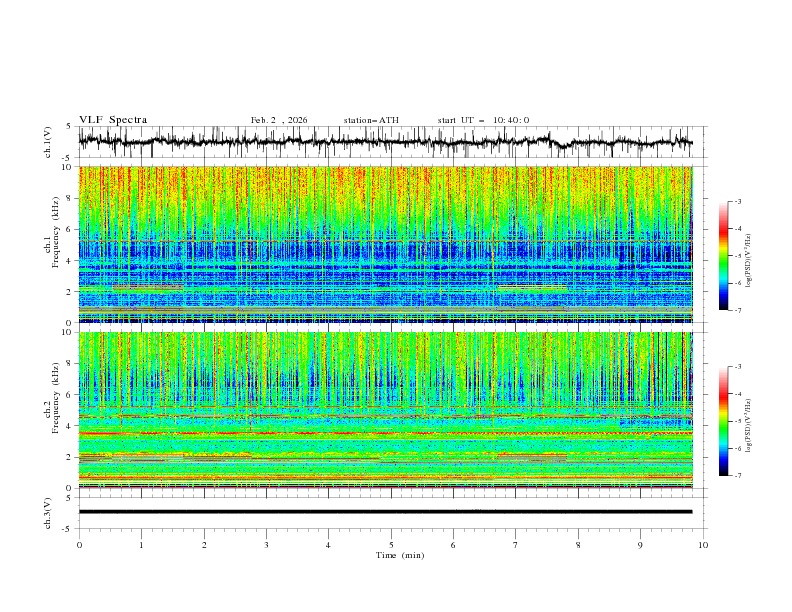Click the 'Time (min)' axis title
Viewport: 792px width, 612px height.
pyautogui.click(x=400, y=555)
